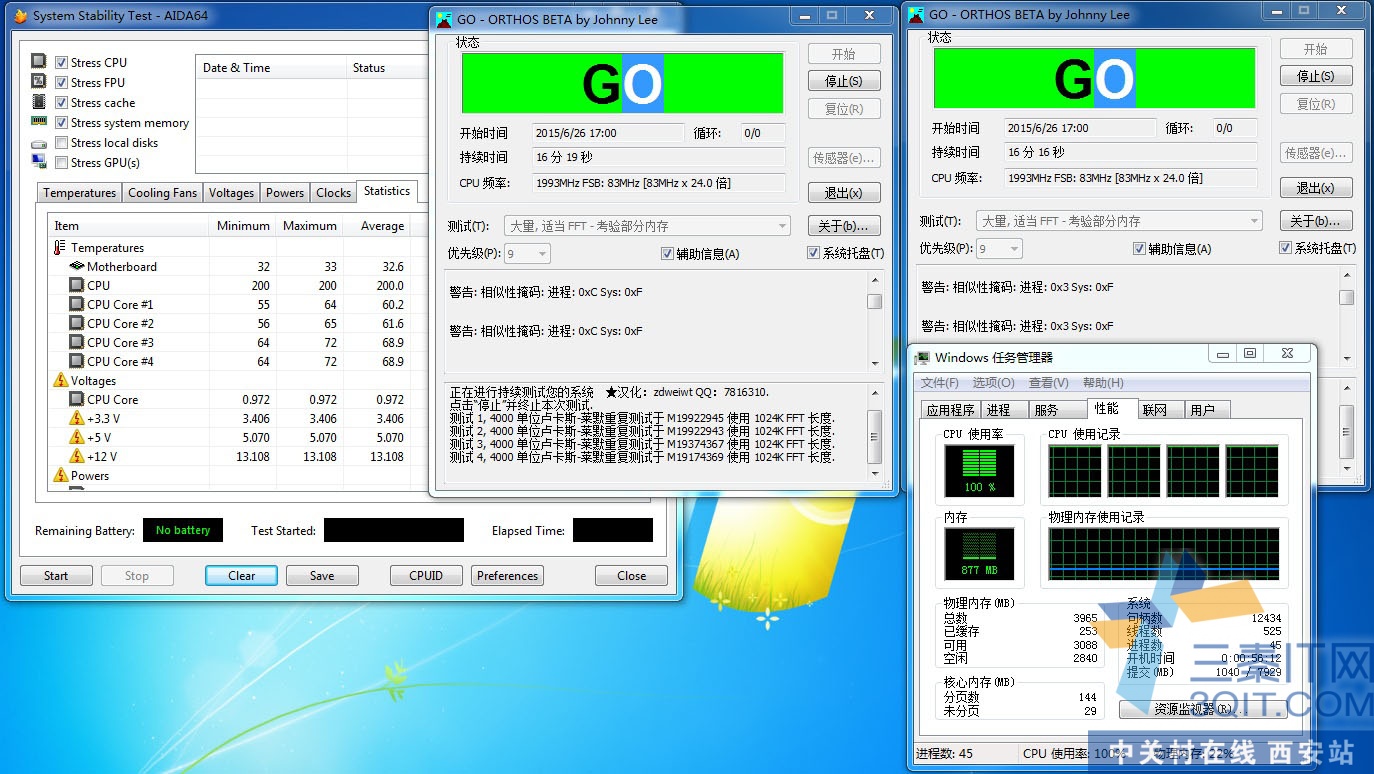Image resolution: width=1374 pixels, height=774 pixels.
Task: Click the Windows 任务管理器 title bar icon
Action: pos(921,357)
